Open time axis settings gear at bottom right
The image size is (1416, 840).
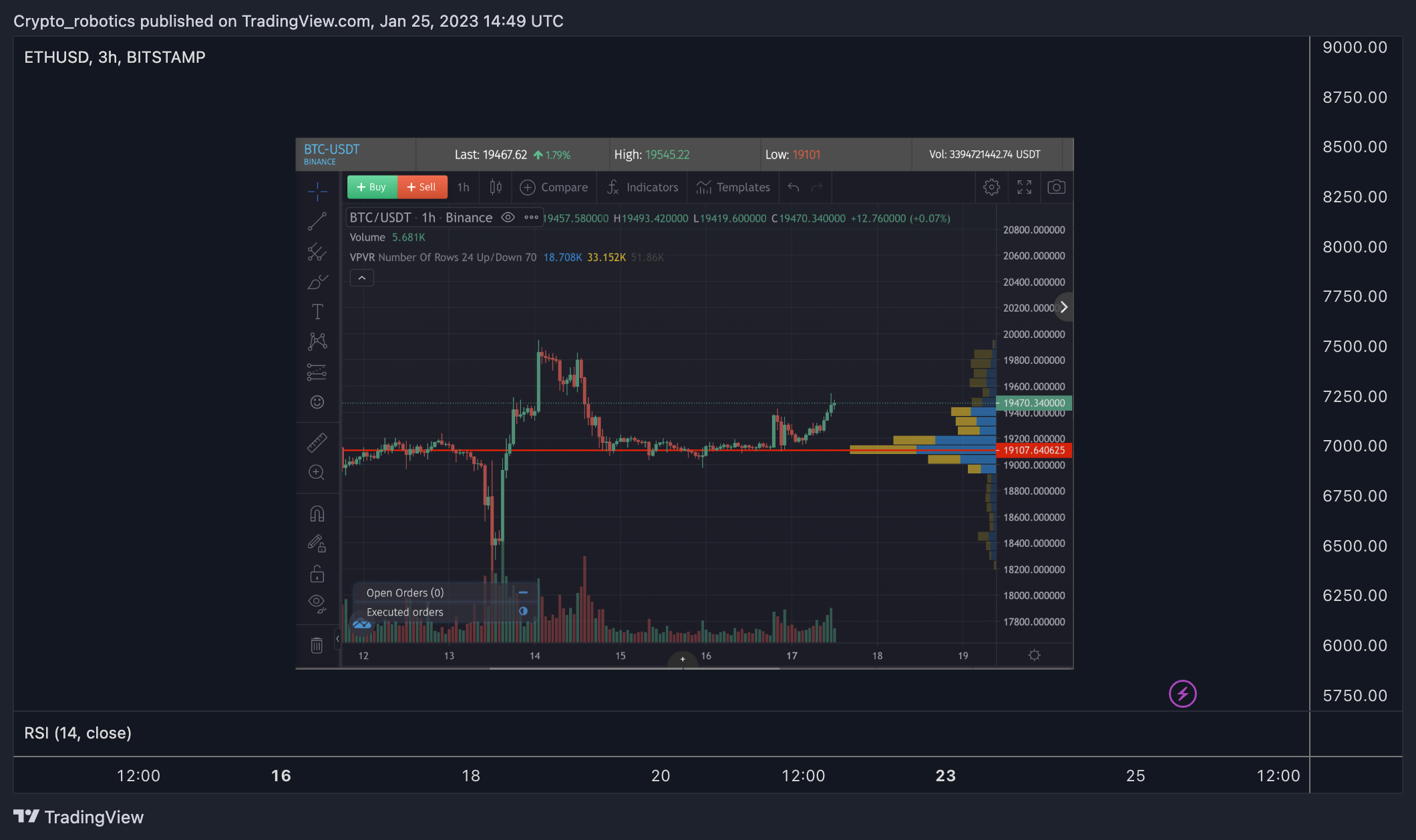[1035, 655]
